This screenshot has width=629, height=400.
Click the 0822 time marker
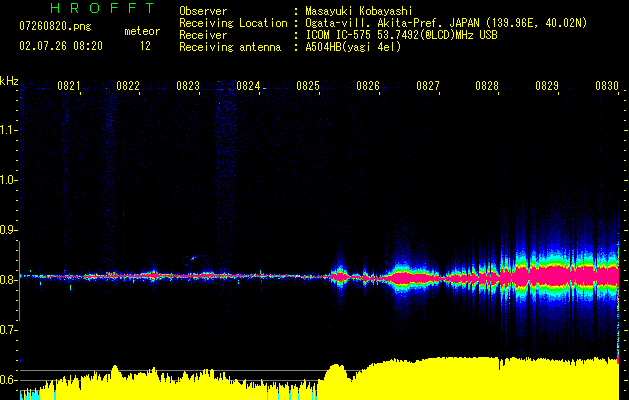[128, 86]
